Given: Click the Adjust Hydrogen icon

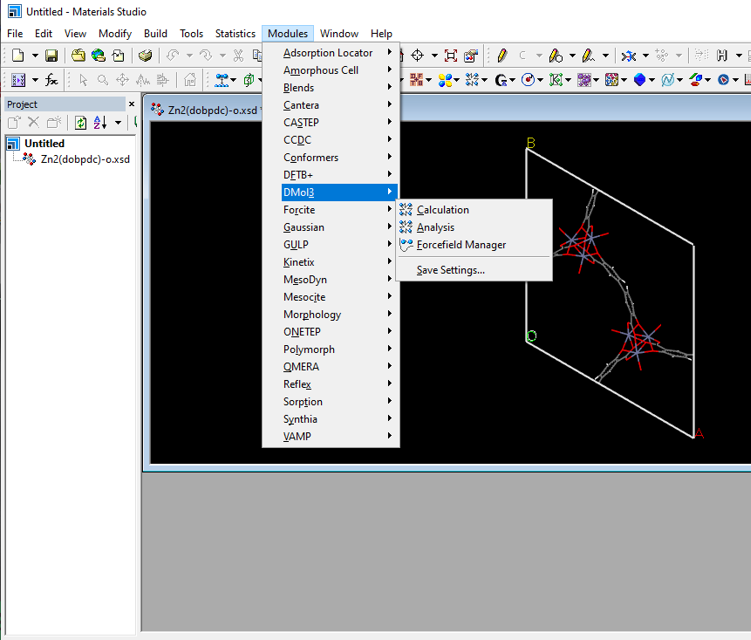Looking at the screenshot, I should coord(722,56).
